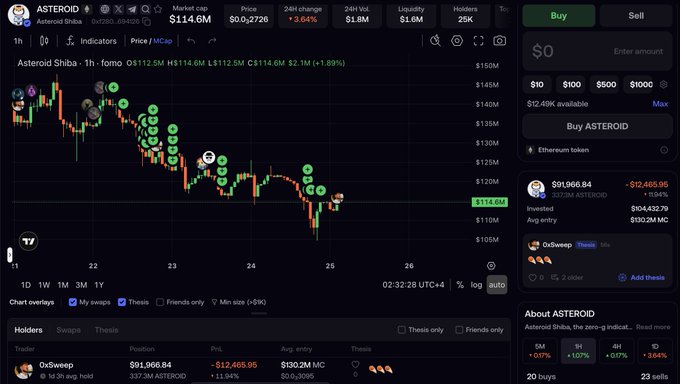Open the timezone 02:32:28 UTC+4 selector
This screenshot has width=680, height=384.
click(x=413, y=285)
